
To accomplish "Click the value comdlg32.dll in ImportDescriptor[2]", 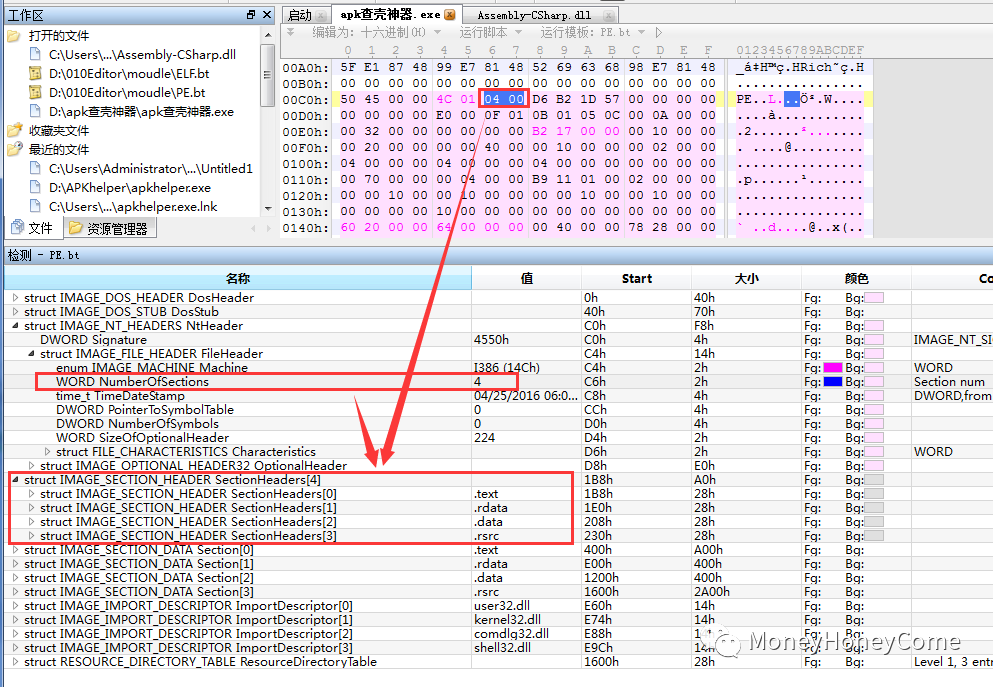I will click(511, 634).
